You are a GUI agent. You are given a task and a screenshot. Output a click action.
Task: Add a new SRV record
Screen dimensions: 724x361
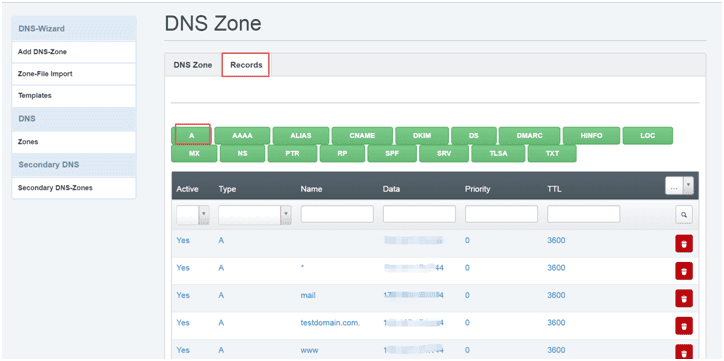click(x=444, y=154)
